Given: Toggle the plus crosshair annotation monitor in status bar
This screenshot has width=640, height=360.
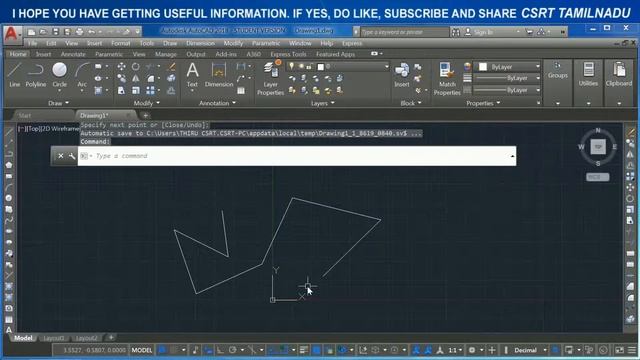Looking at the screenshot, I should [492, 350].
